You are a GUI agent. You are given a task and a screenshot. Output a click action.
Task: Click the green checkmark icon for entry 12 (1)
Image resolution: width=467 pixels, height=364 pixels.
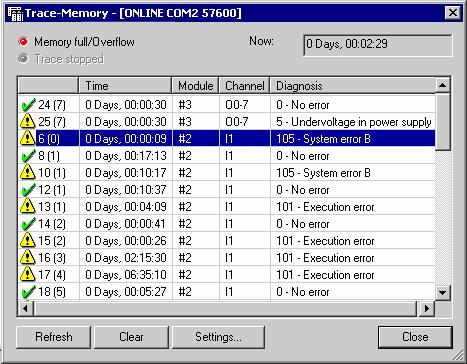(x=28, y=190)
